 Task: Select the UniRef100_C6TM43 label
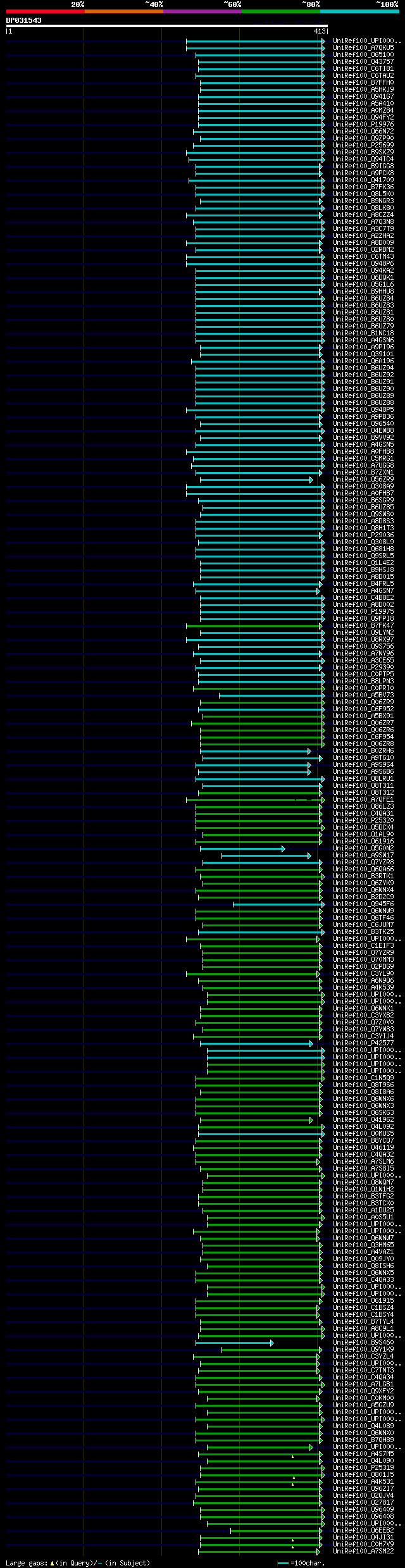click(x=363, y=256)
